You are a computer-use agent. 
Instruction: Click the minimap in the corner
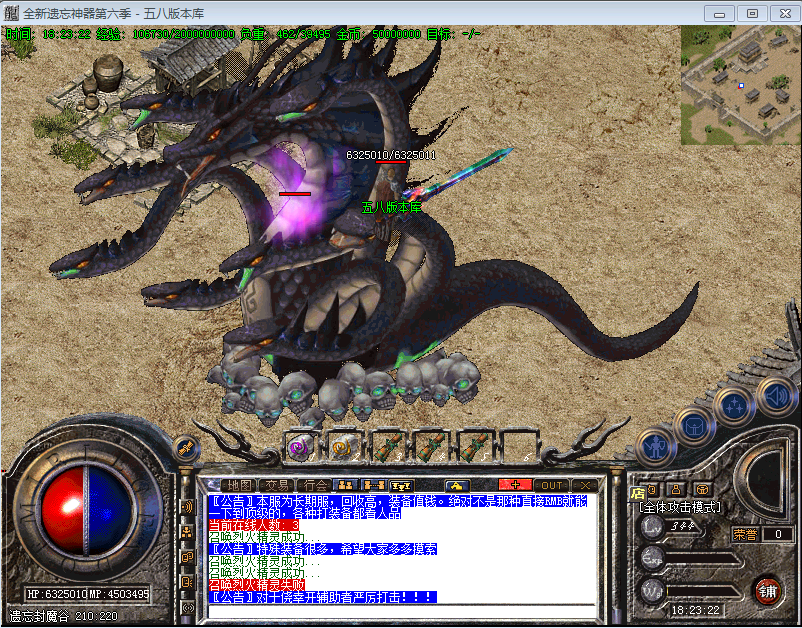[x=740, y=85]
